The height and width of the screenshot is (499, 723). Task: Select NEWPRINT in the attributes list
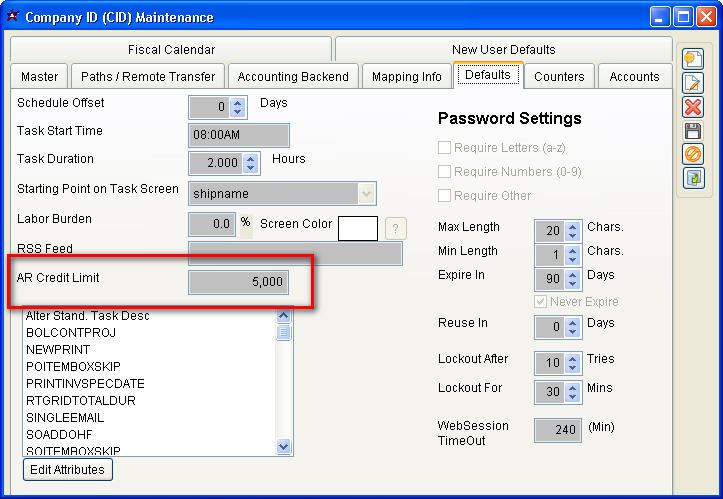coord(58,350)
